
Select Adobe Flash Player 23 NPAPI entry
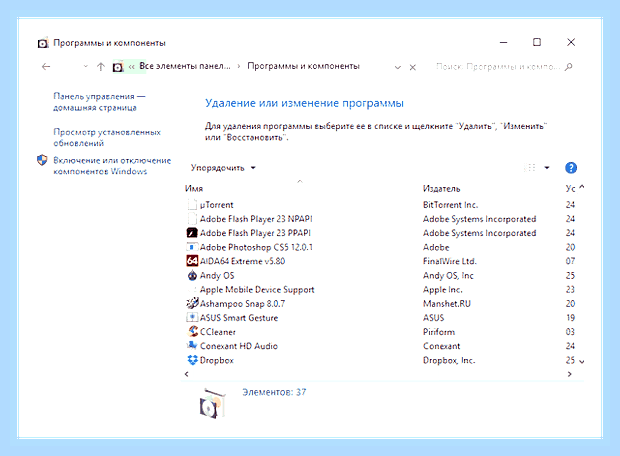256,219
